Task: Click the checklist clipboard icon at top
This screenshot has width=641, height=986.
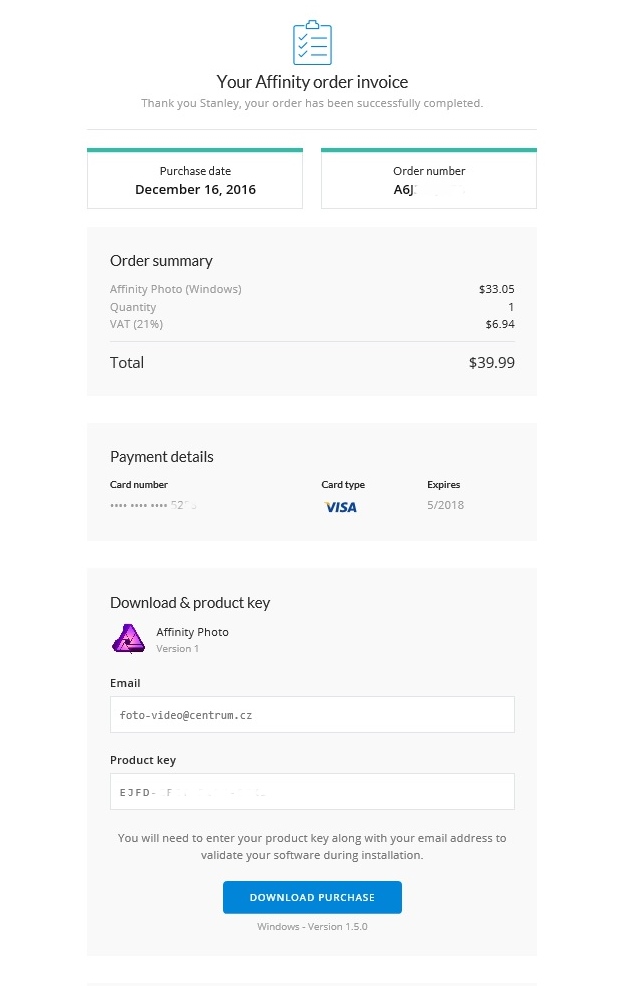Action: tap(312, 42)
